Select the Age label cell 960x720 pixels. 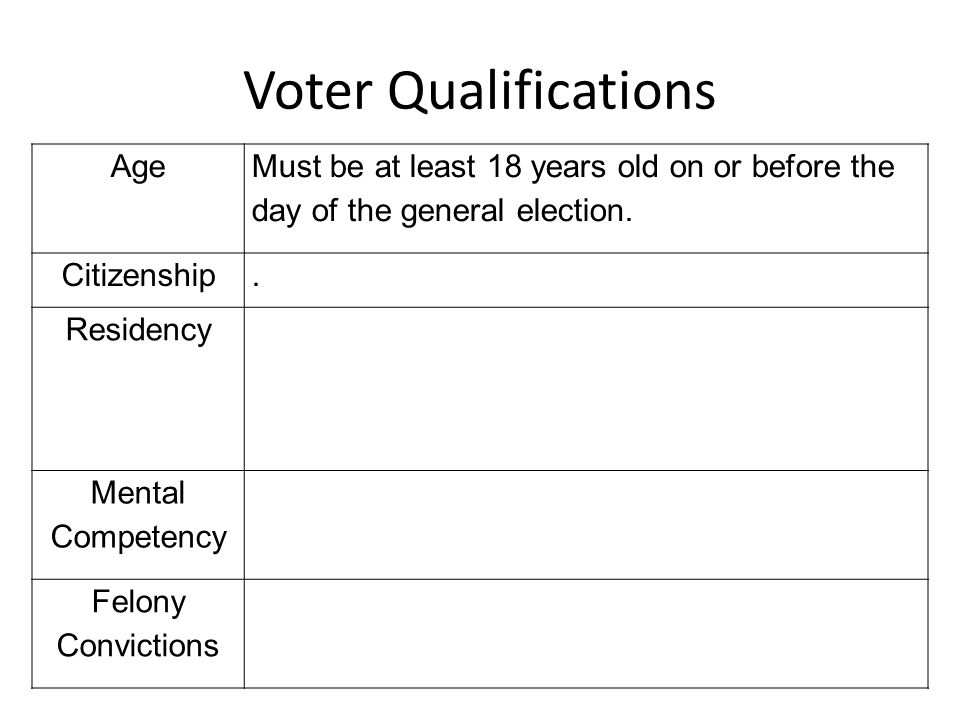click(x=138, y=198)
